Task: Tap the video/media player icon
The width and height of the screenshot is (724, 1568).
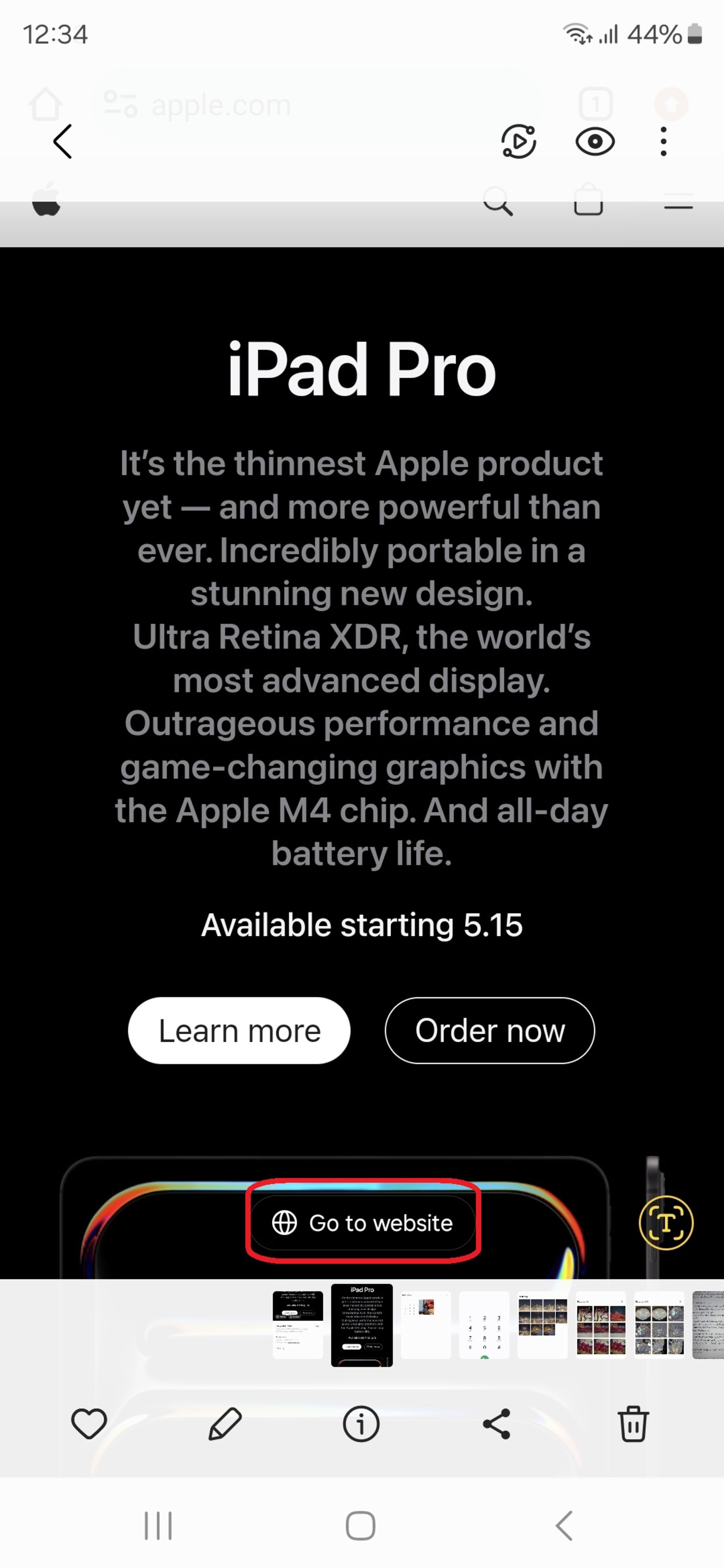Action: point(518,140)
